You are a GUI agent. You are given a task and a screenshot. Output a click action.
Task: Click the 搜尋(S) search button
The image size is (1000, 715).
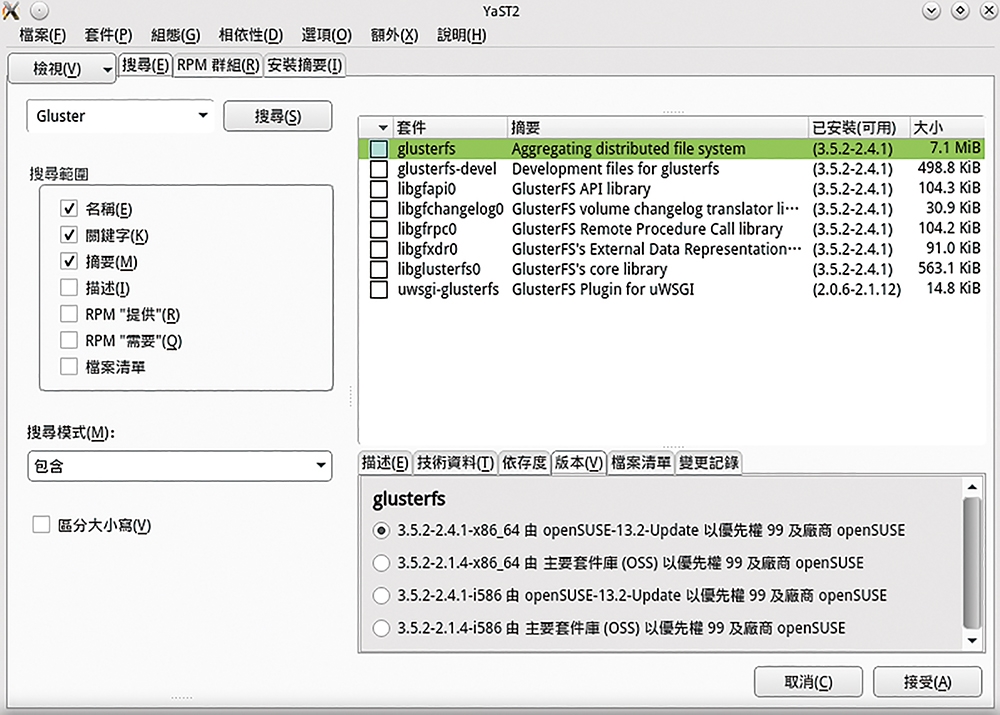tap(277, 116)
